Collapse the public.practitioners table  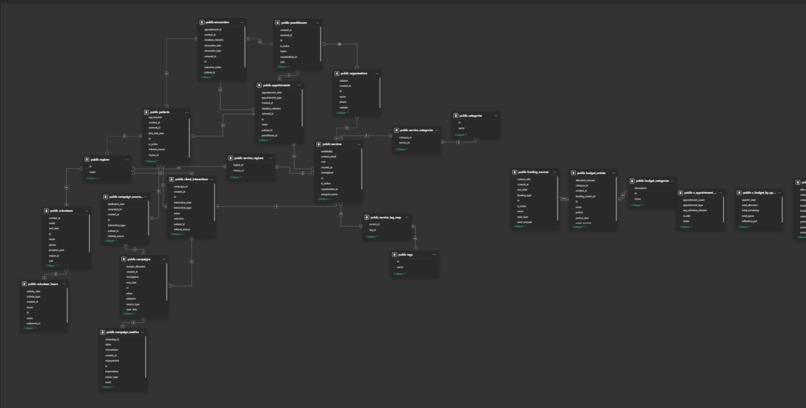pos(283,67)
